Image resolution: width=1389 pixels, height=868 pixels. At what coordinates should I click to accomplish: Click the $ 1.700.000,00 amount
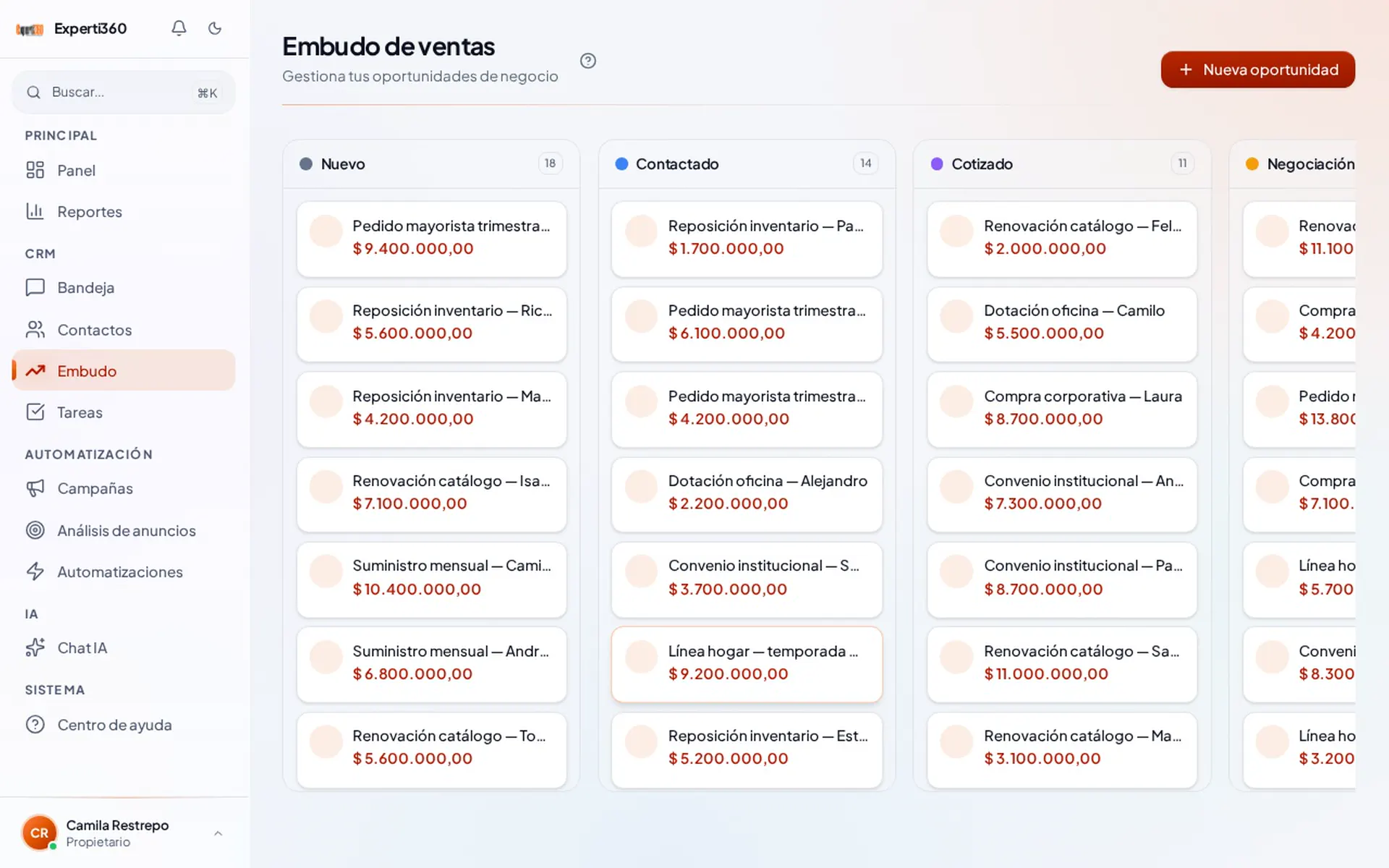(726, 248)
